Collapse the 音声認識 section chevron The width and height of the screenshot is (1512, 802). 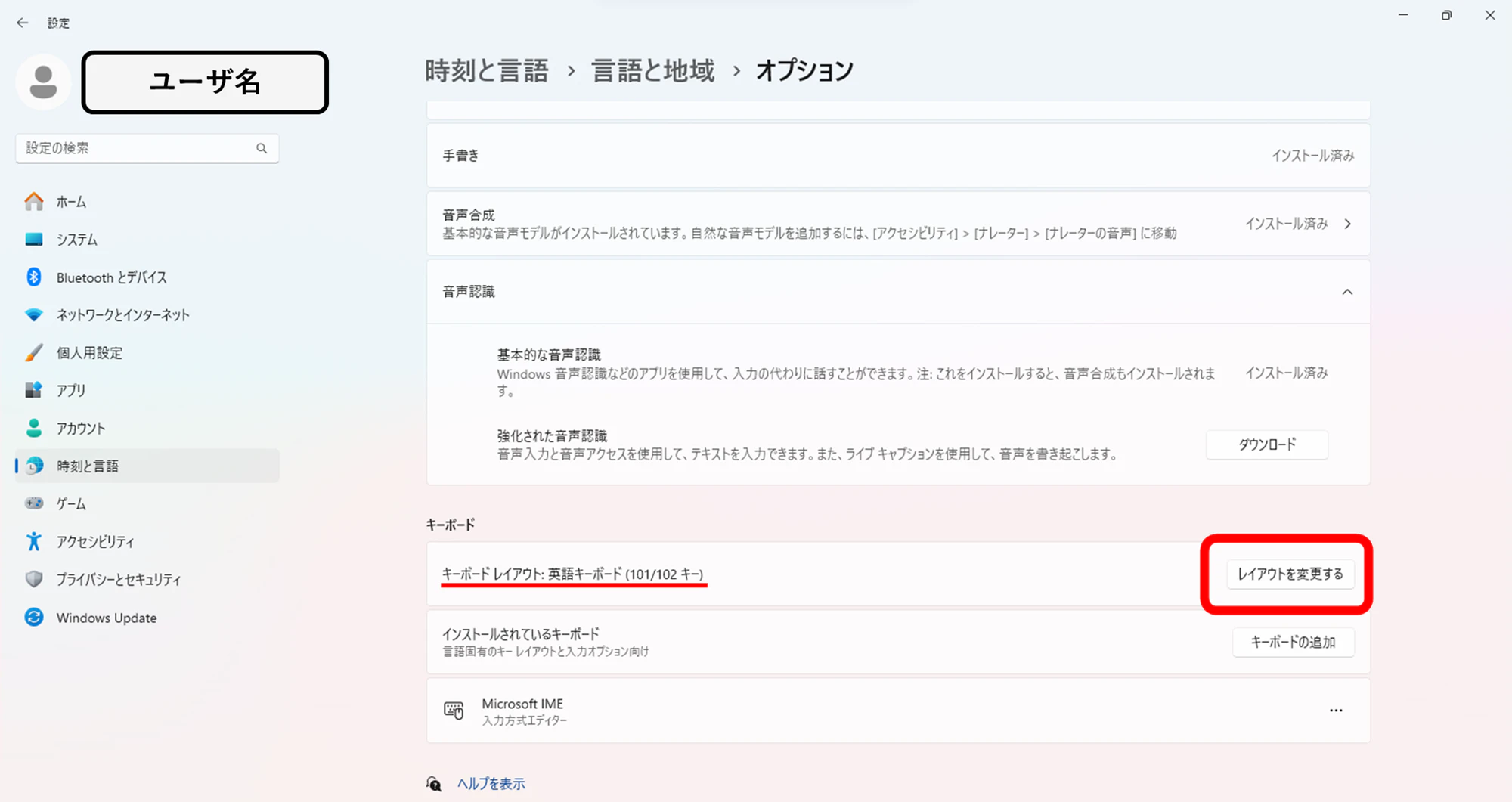(1347, 292)
